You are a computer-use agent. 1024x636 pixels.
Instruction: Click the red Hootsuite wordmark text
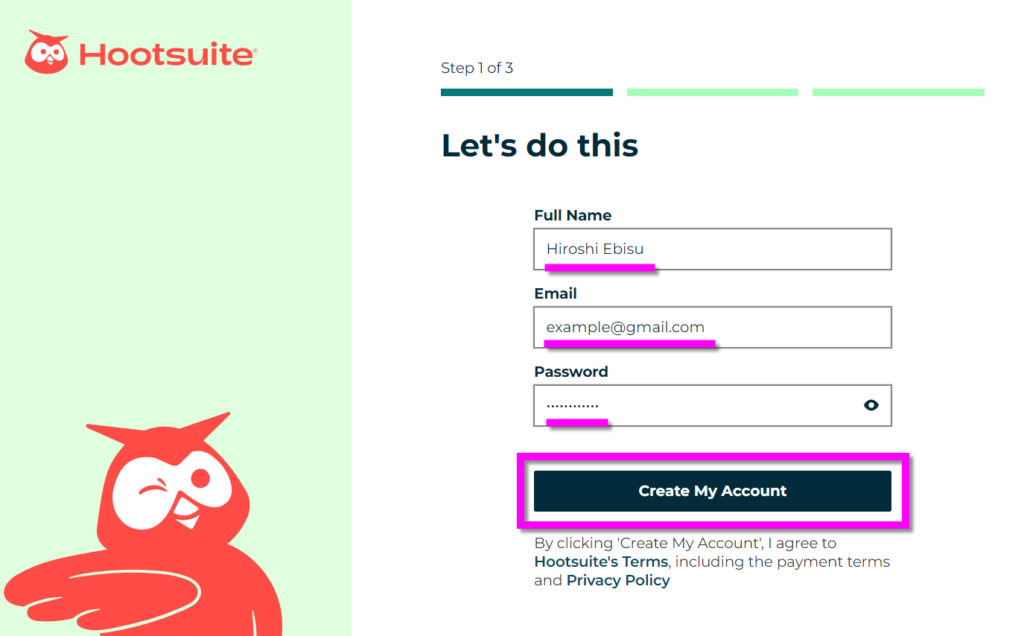tap(168, 54)
